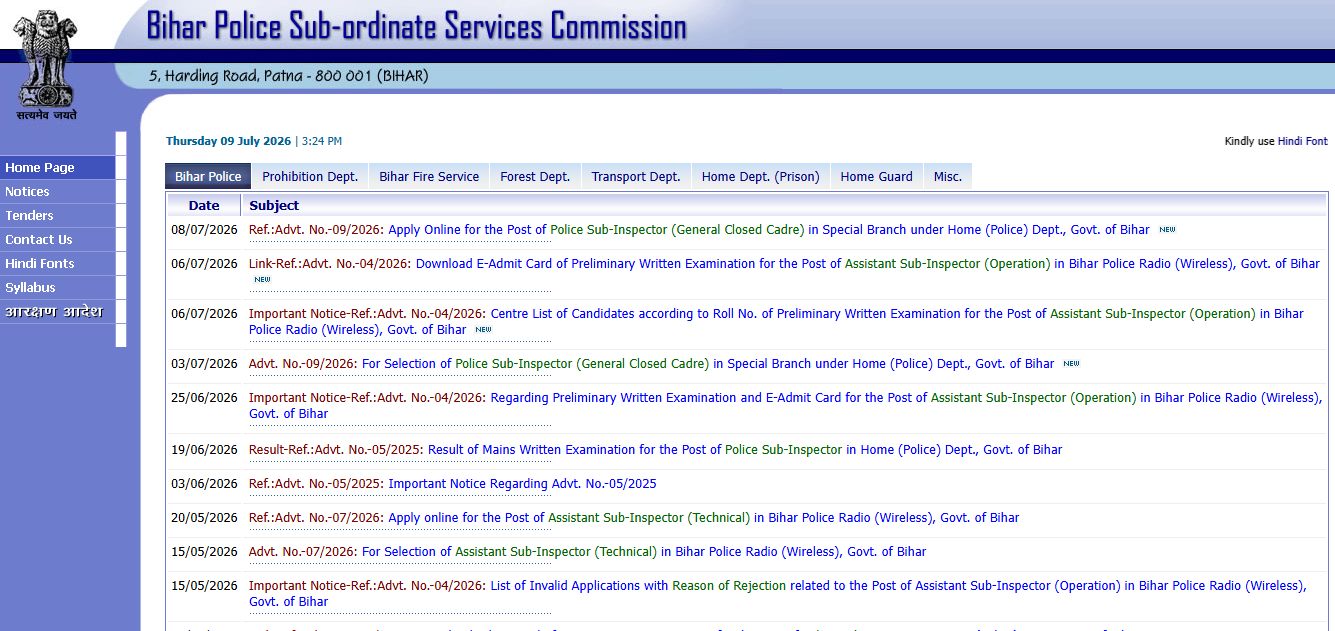1335x631 pixels.
Task: Switch to Transport Dept. tab
Action: click(x=636, y=176)
